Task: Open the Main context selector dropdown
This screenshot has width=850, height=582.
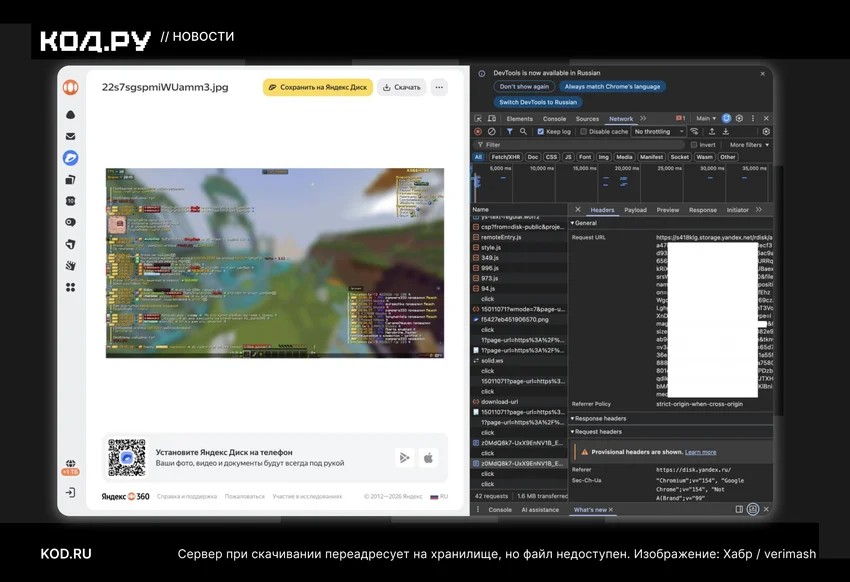Action: click(706, 118)
